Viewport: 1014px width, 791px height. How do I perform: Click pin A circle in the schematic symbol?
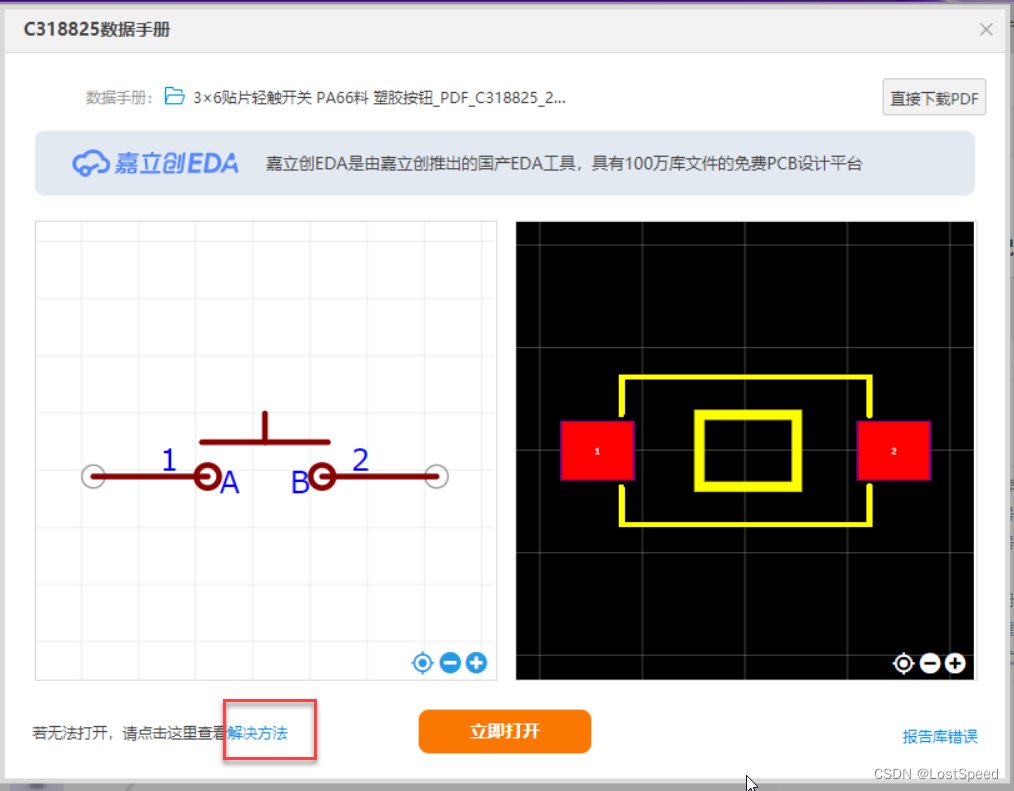pyautogui.click(x=208, y=477)
